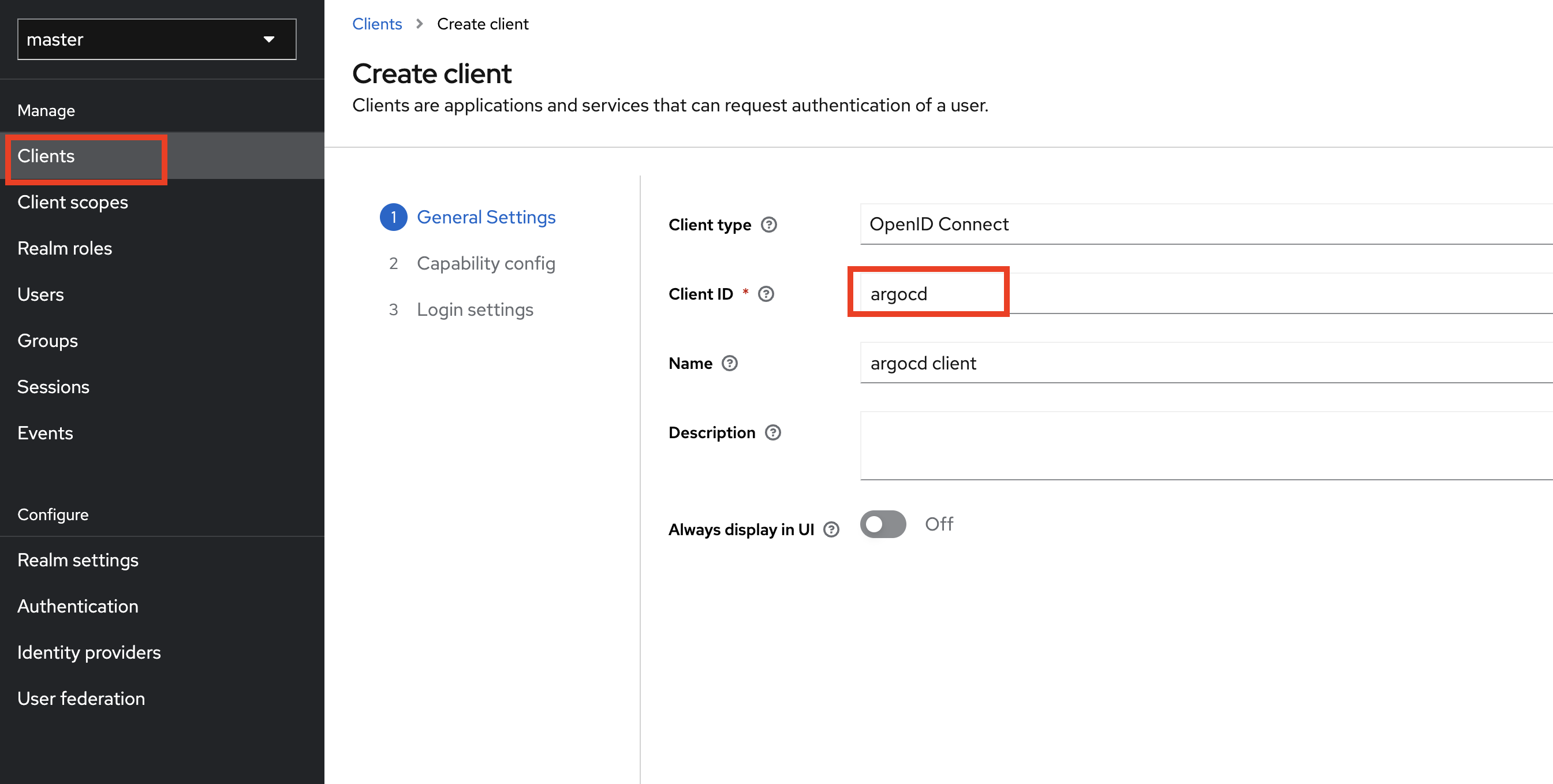This screenshot has height=784, width=1553.
Task: Click step 1 circle for General Settings
Action: click(393, 217)
